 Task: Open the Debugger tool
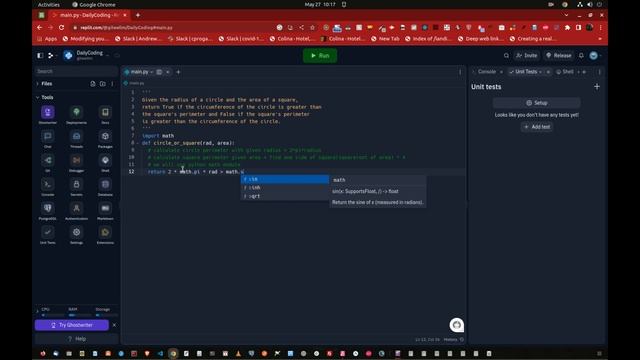coord(76,160)
